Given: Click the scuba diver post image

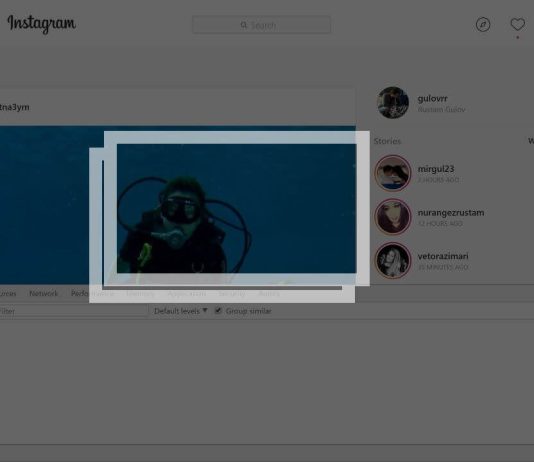Looking at the screenshot, I should coord(178,205).
